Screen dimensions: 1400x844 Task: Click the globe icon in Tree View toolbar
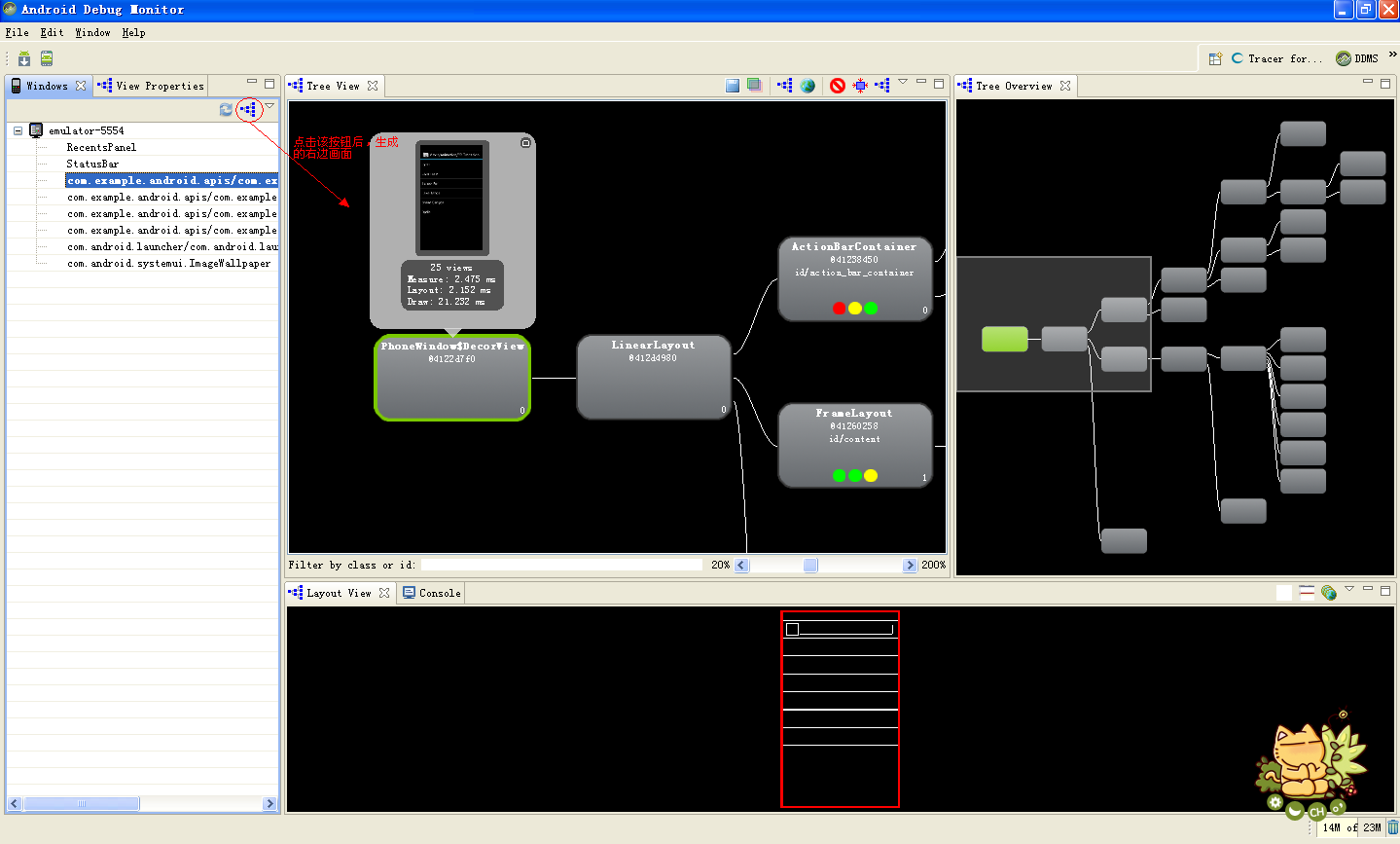(808, 86)
